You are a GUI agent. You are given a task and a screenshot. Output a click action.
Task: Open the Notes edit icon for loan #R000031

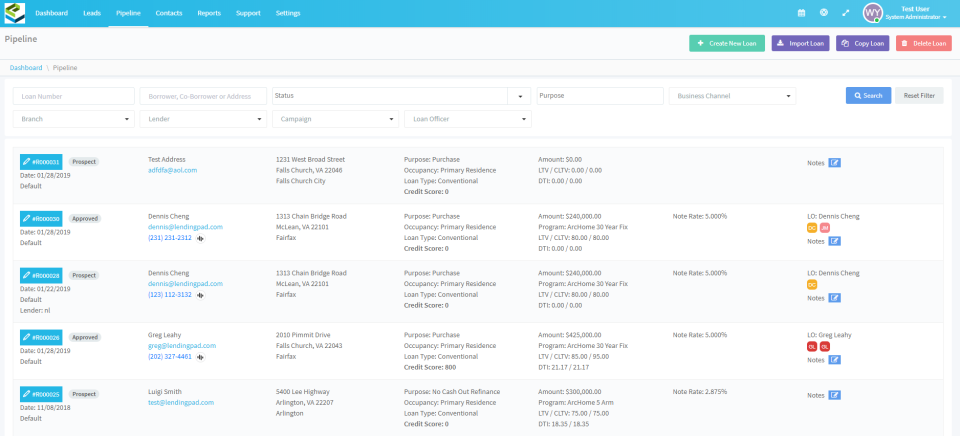pyautogui.click(x=834, y=163)
